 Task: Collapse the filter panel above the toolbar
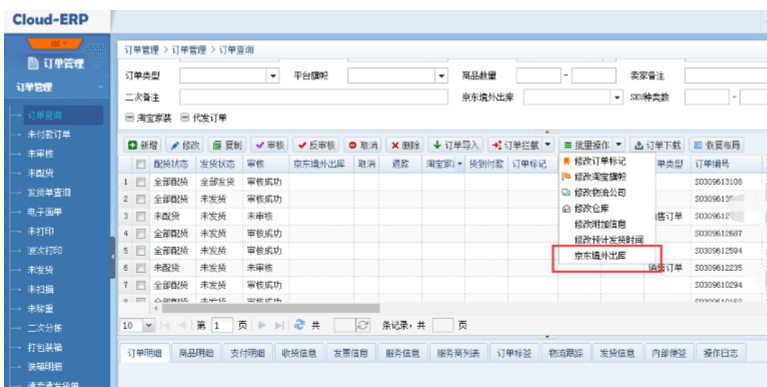point(547,132)
